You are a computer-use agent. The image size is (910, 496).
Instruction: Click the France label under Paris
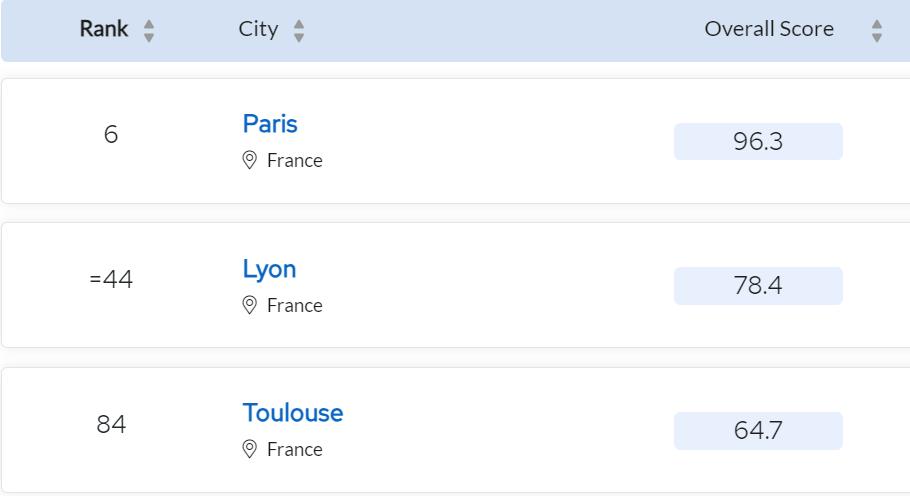point(294,160)
